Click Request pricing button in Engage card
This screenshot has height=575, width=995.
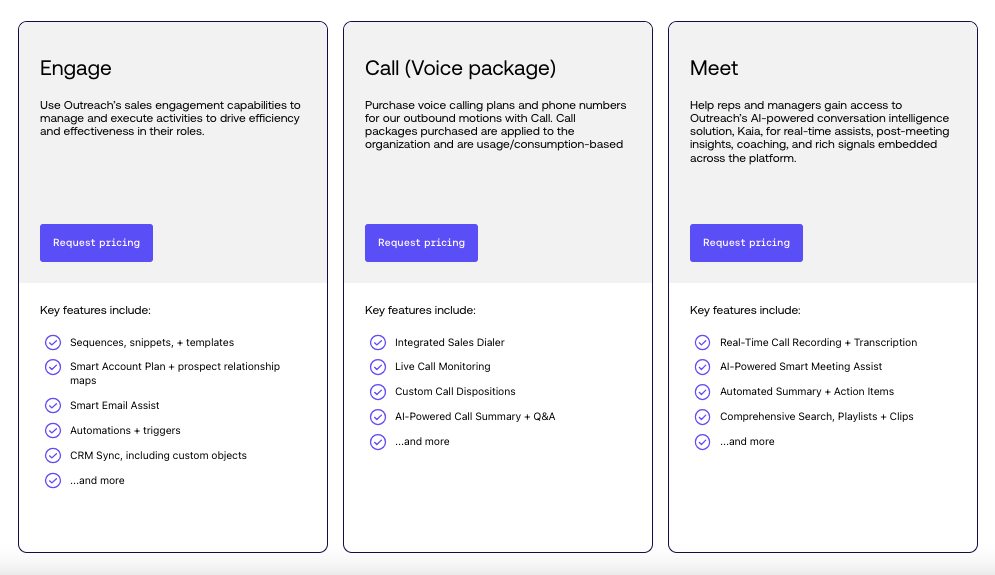tap(96, 243)
